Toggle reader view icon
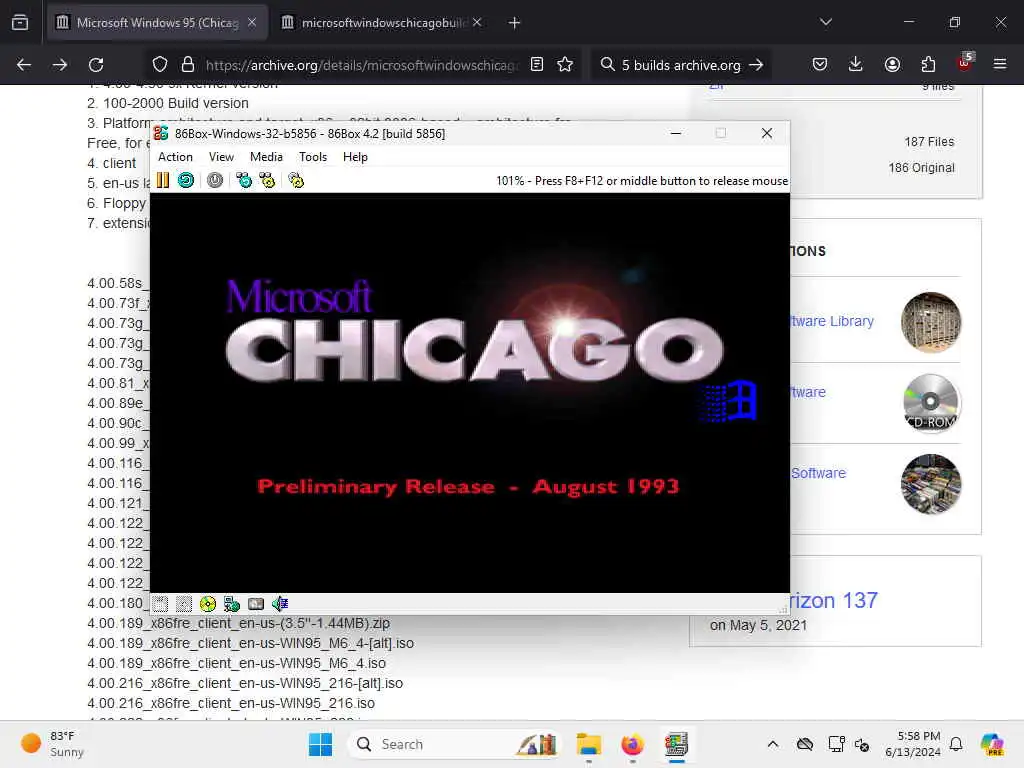This screenshot has height=768, width=1024. click(537, 65)
